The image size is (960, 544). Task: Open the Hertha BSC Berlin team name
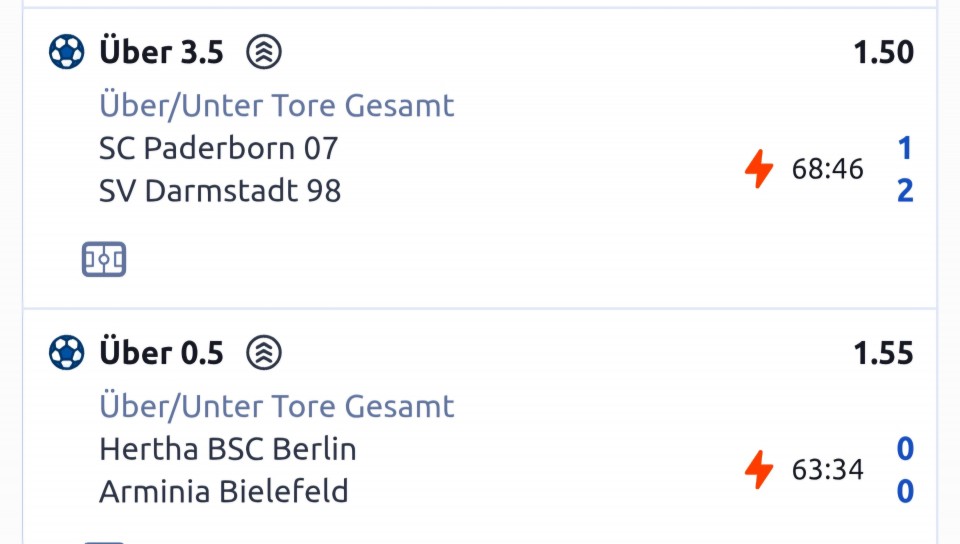tap(228, 449)
